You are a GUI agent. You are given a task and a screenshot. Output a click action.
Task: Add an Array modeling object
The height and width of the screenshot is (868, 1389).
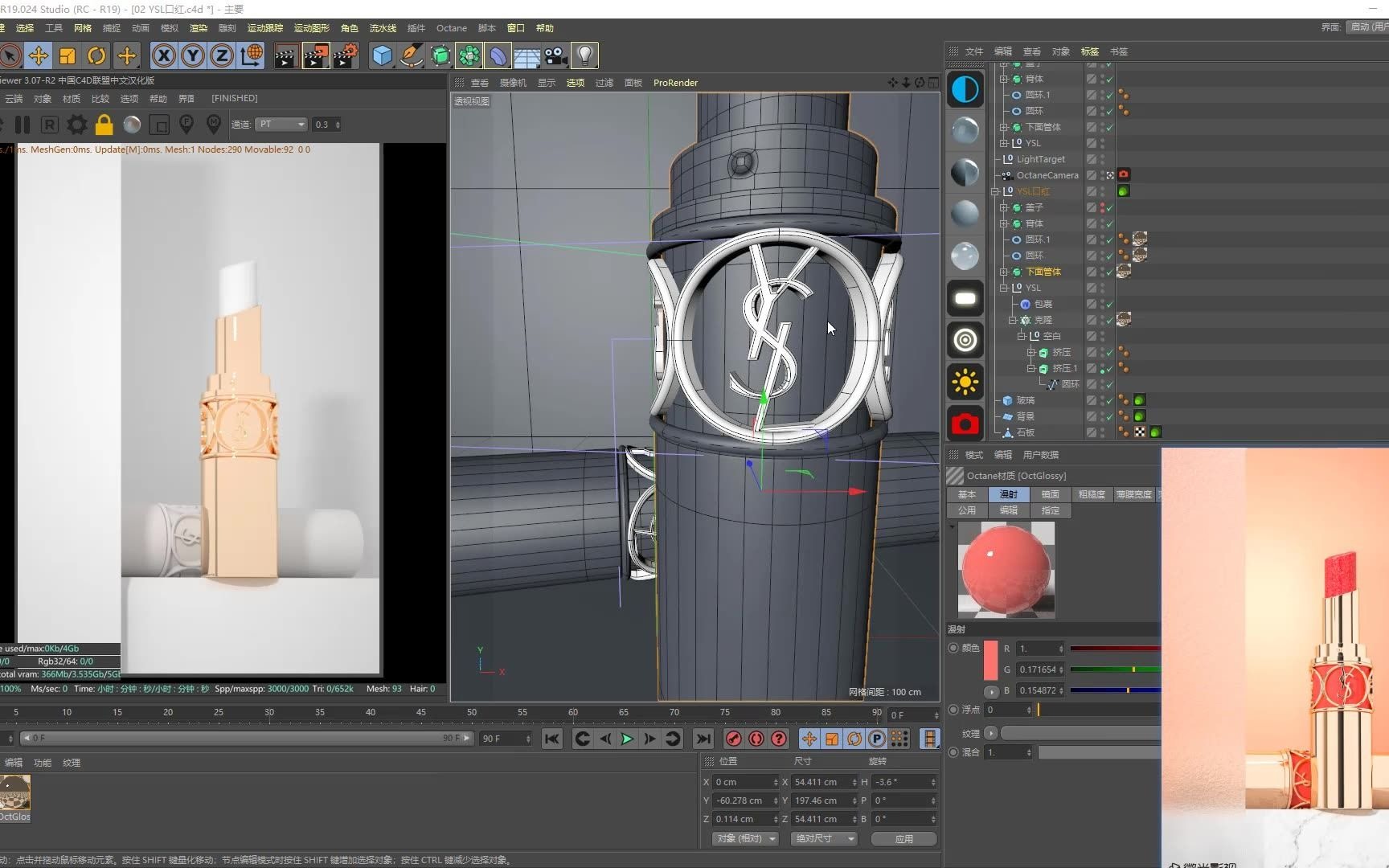469,55
